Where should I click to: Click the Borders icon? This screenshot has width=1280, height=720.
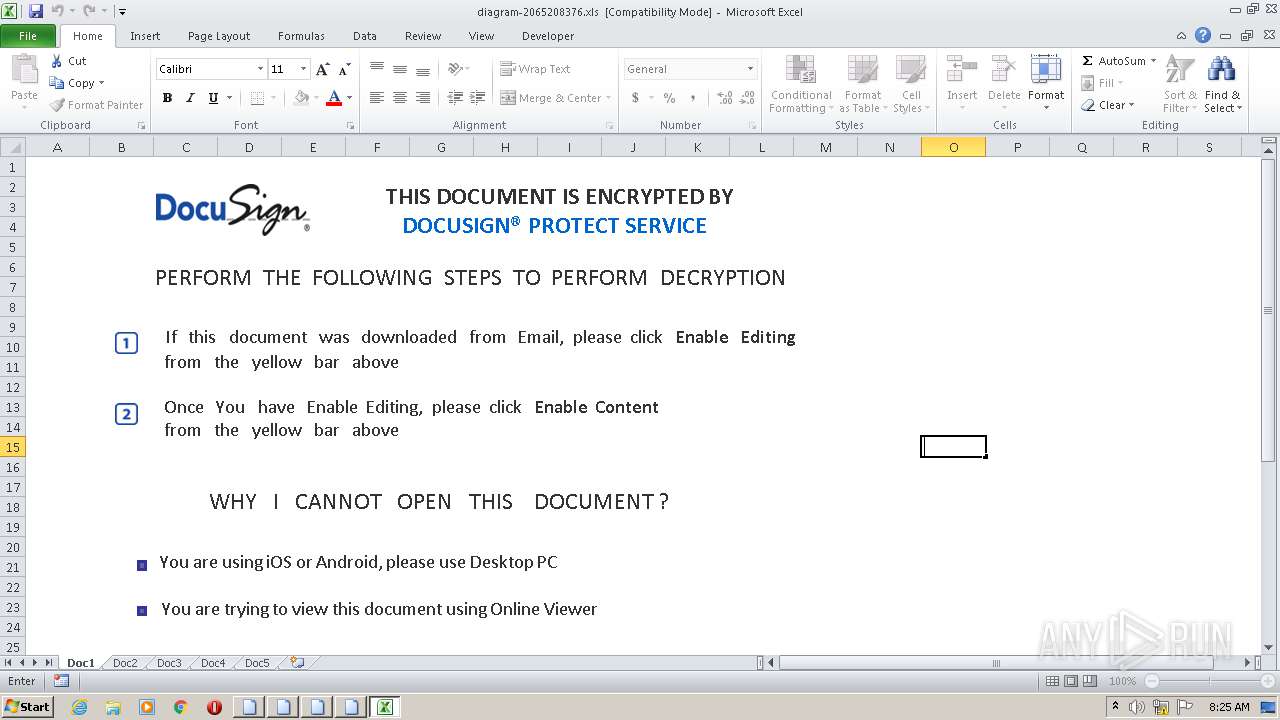point(257,98)
